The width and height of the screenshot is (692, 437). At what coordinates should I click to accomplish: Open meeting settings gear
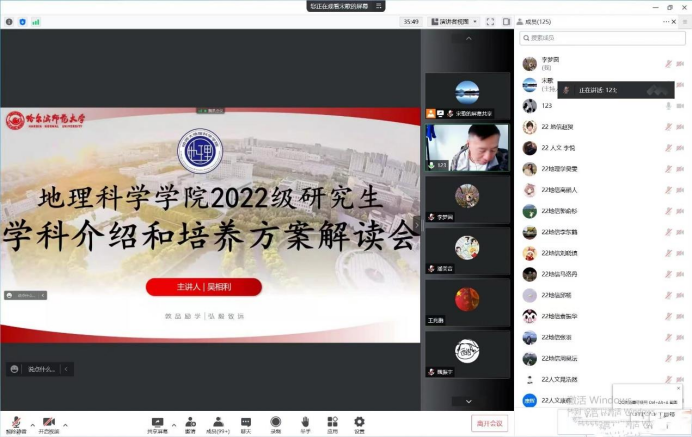pos(359,423)
